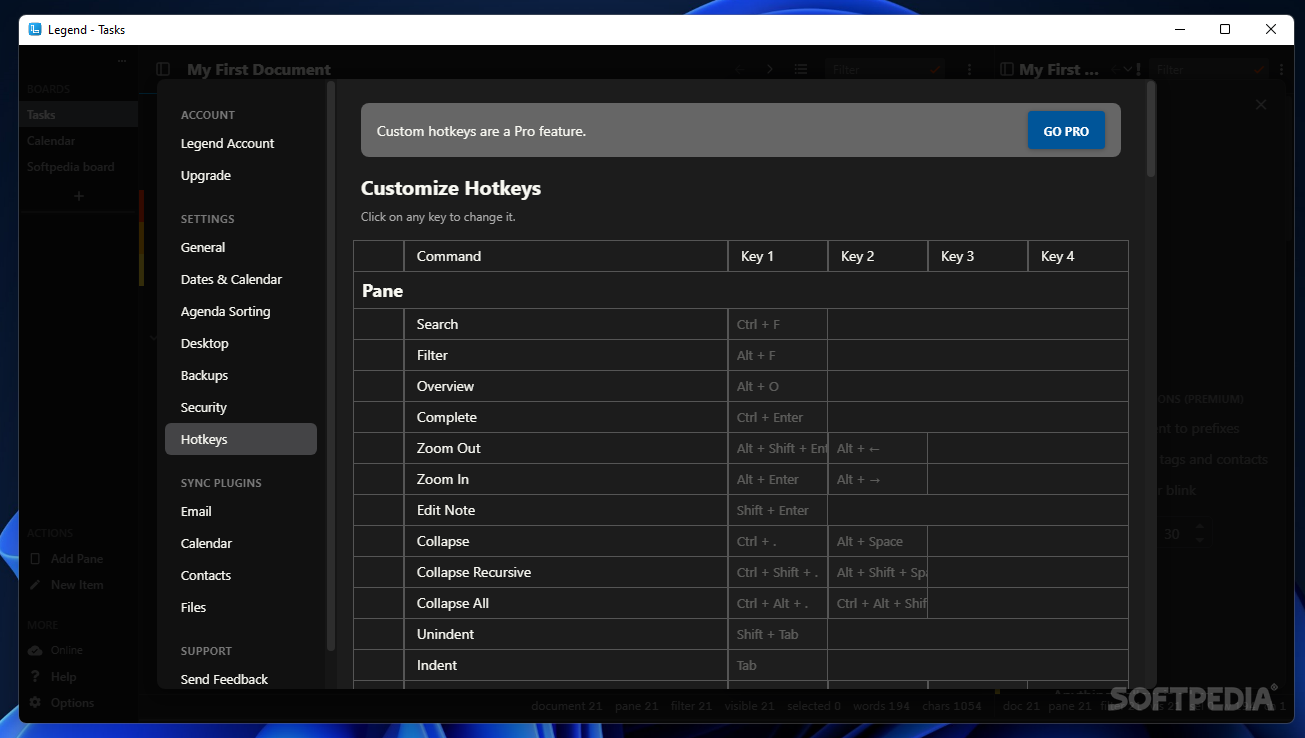
Task: Click the list view icon in pane header
Action: click(801, 69)
